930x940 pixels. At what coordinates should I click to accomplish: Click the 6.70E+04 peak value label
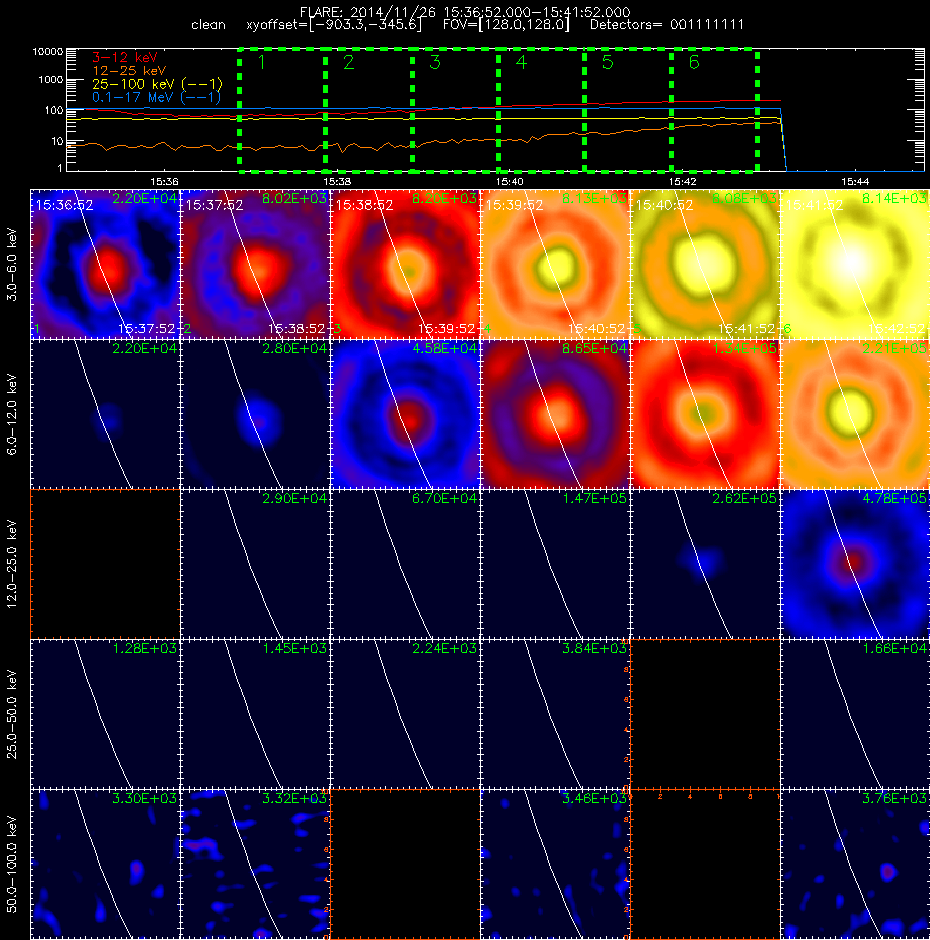coord(444,498)
